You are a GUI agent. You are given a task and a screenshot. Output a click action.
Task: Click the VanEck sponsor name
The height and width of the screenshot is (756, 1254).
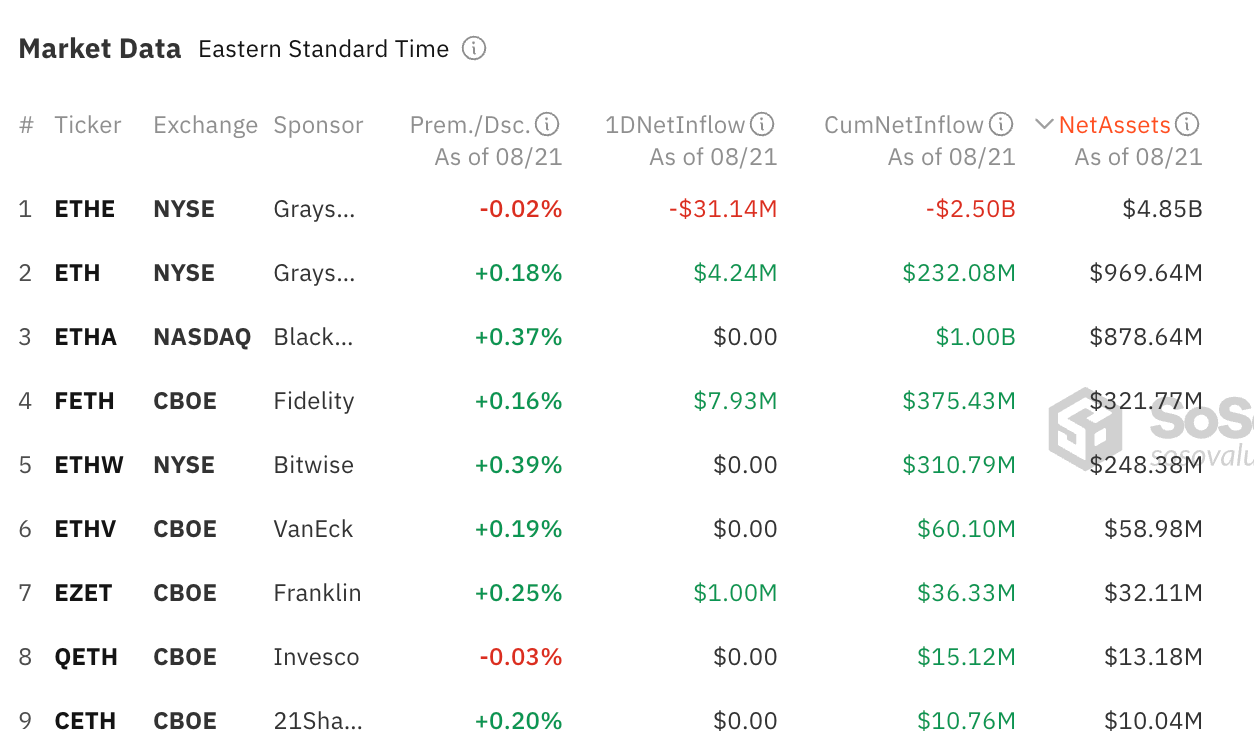point(313,529)
